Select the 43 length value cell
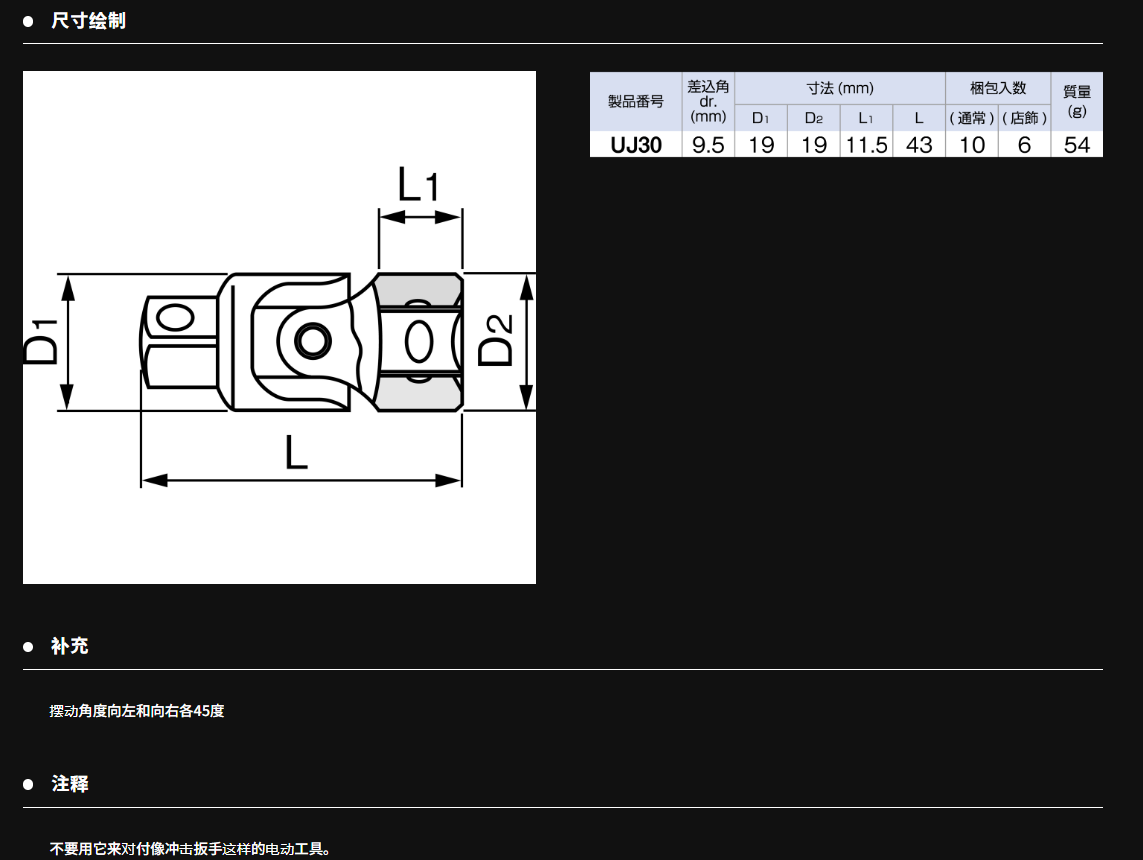 (918, 145)
